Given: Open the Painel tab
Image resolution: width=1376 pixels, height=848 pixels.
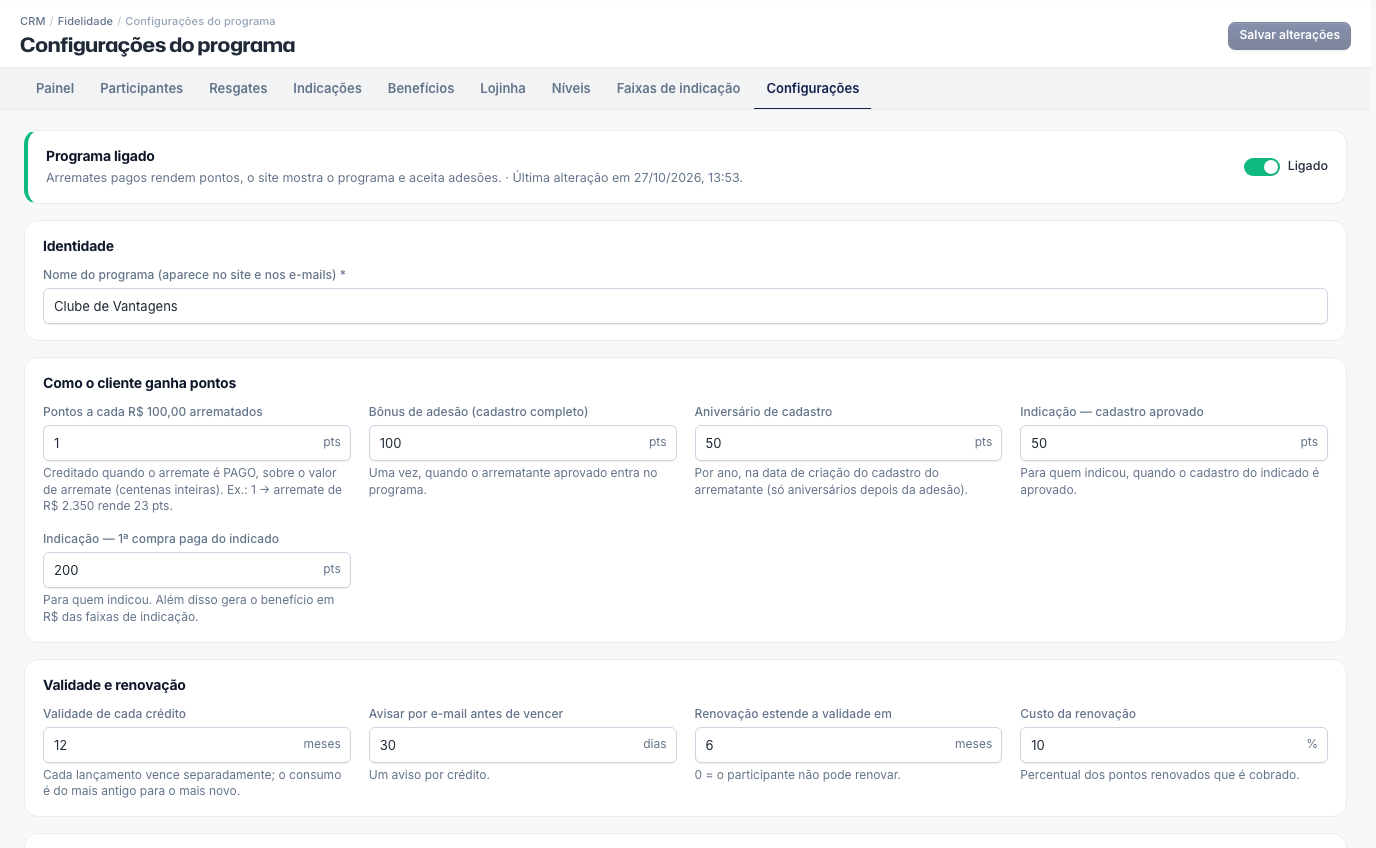Looking at the screenshot, I should tap(55, 88).
